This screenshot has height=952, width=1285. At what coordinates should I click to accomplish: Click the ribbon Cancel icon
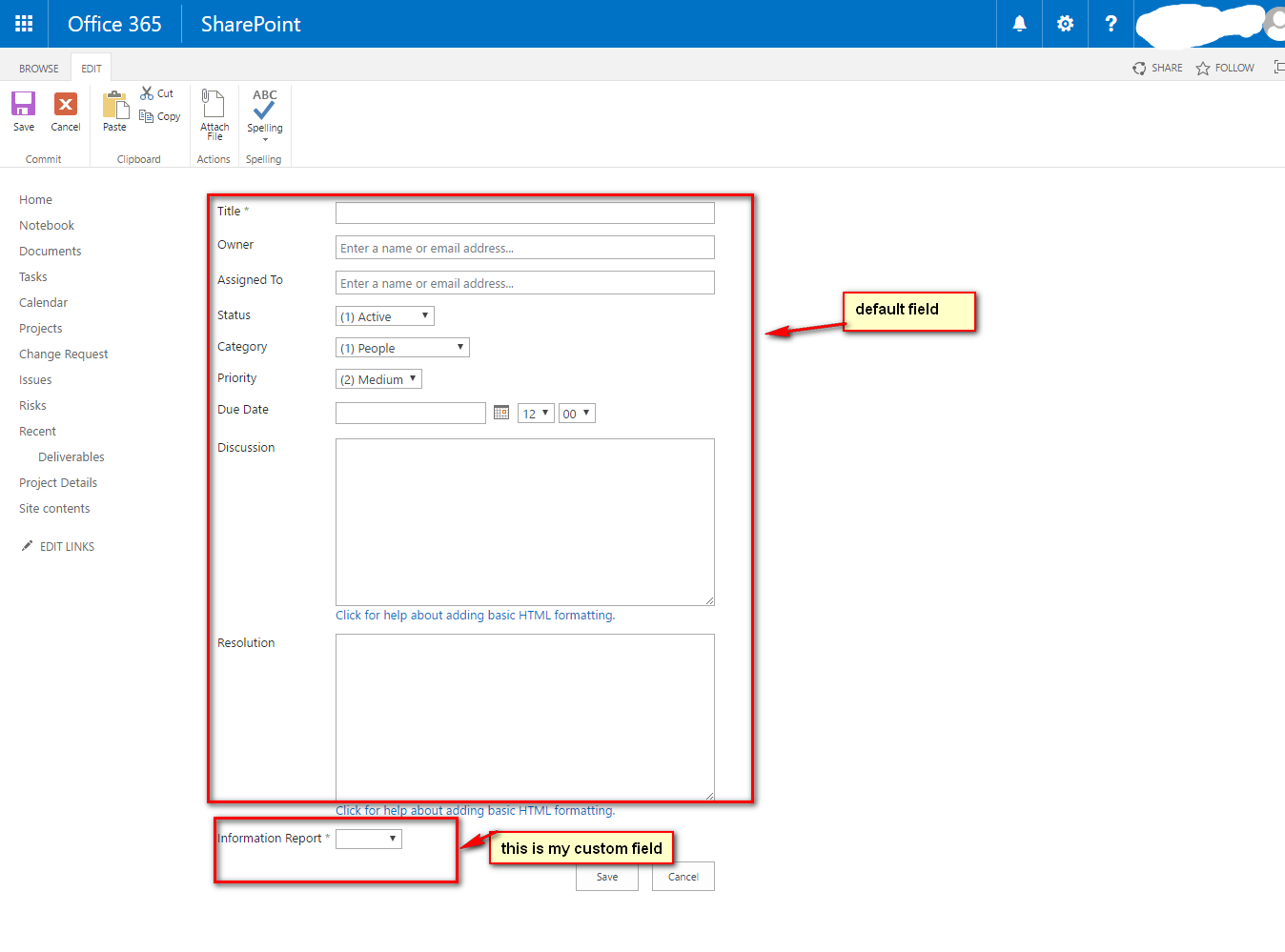point(66,104)
